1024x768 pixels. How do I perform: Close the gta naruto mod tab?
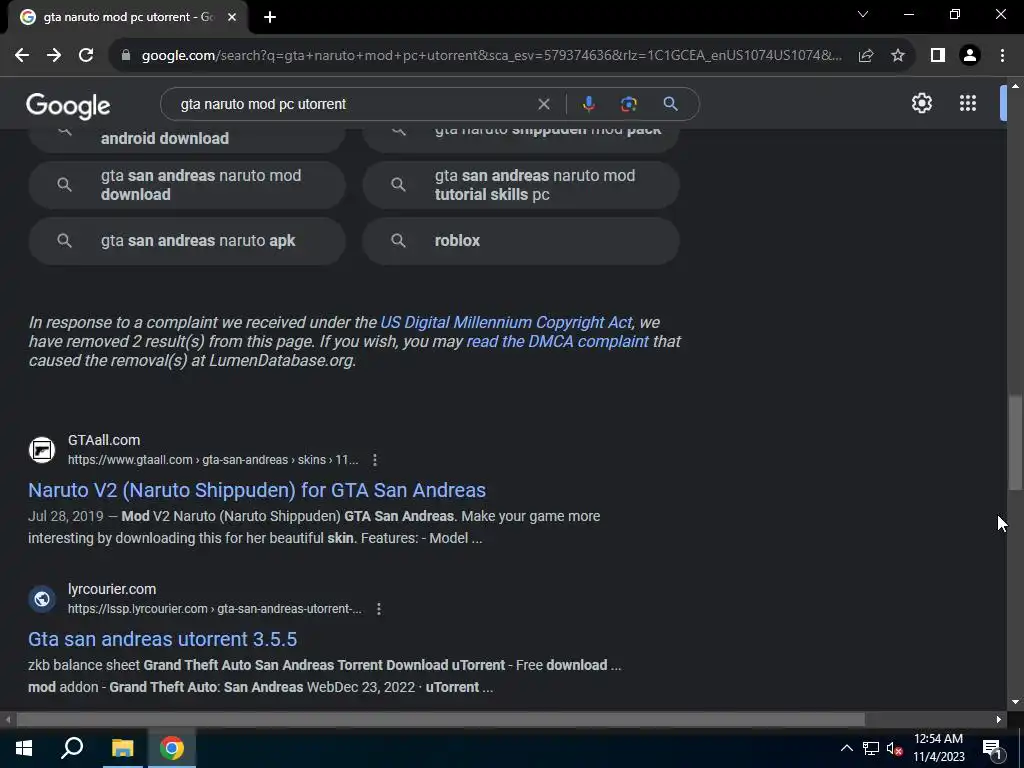tap(232, 17)
